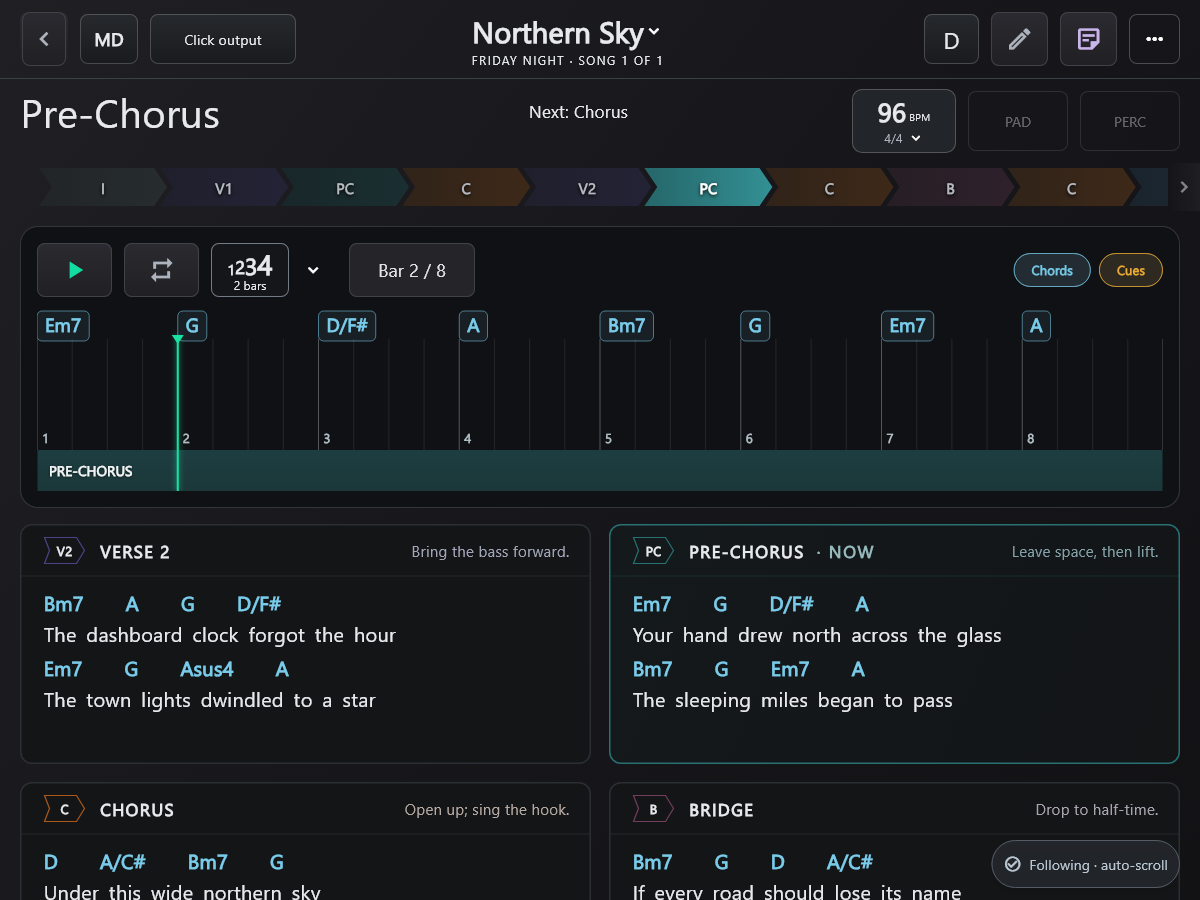Click the Asus4 chord in Verse 2
This screenshot has width=1200, height=900.
tap(207, 669)
